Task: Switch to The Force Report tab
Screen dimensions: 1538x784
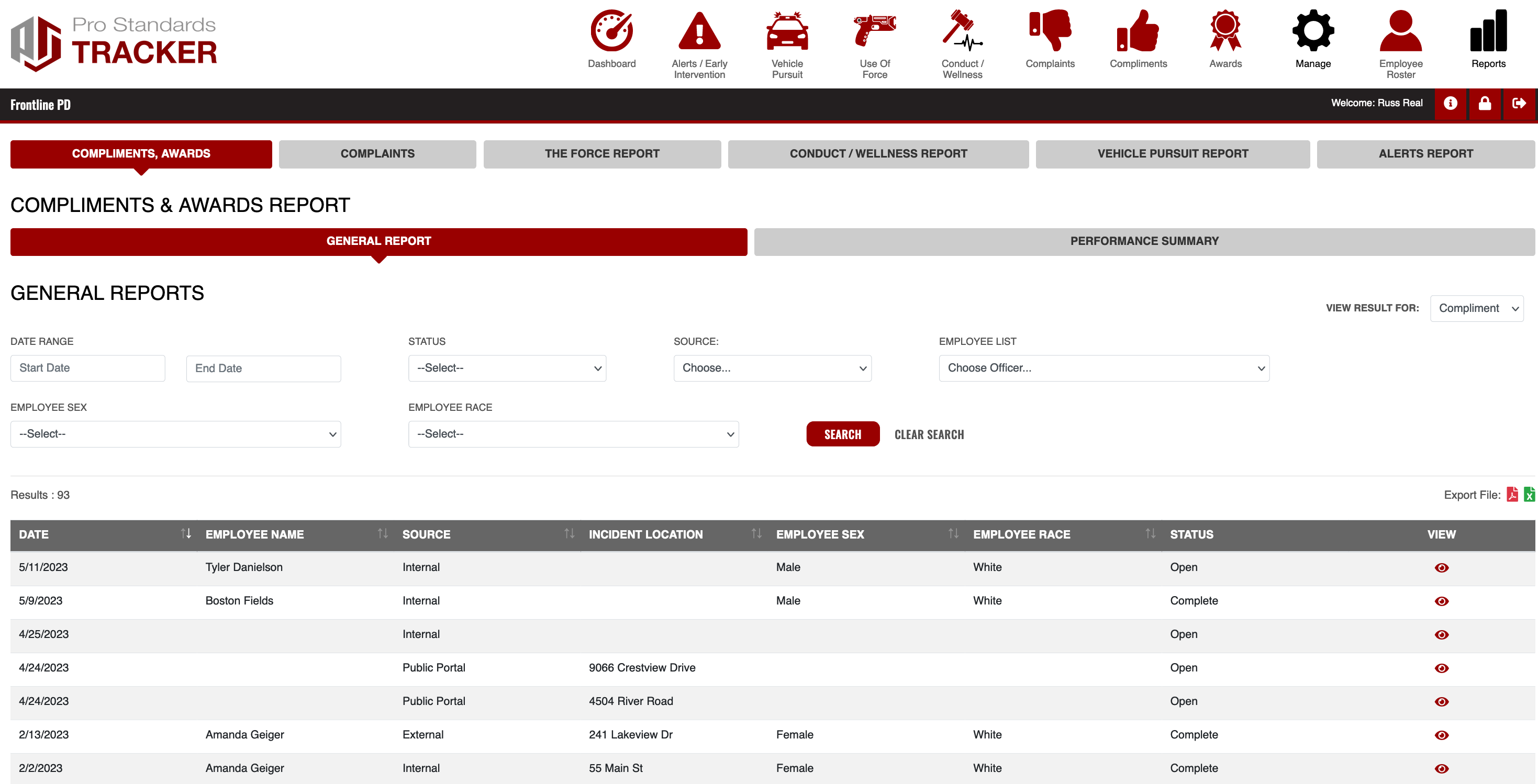Action: pos(602,154)
